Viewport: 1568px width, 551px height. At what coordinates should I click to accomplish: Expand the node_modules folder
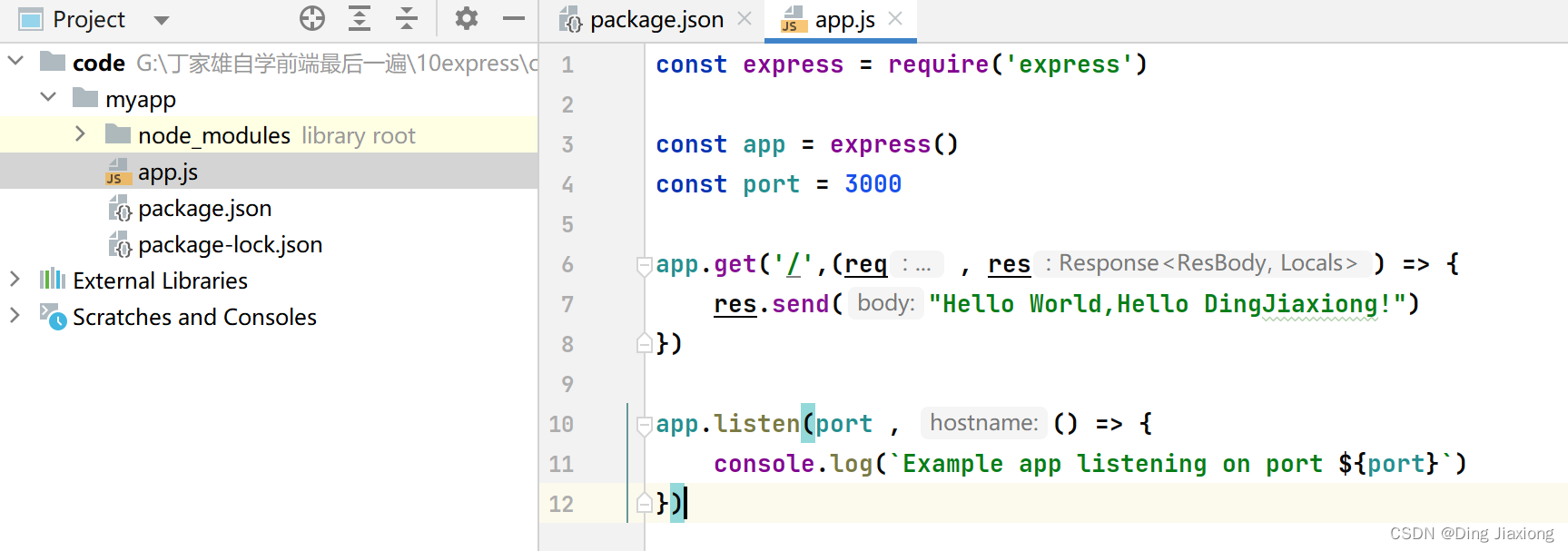[80, 134]
